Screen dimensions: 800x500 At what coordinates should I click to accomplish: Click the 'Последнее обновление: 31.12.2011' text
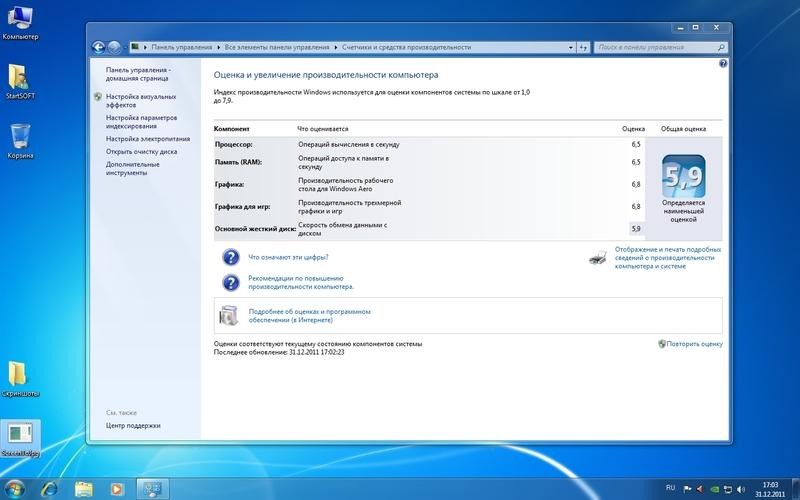[279, 352]
